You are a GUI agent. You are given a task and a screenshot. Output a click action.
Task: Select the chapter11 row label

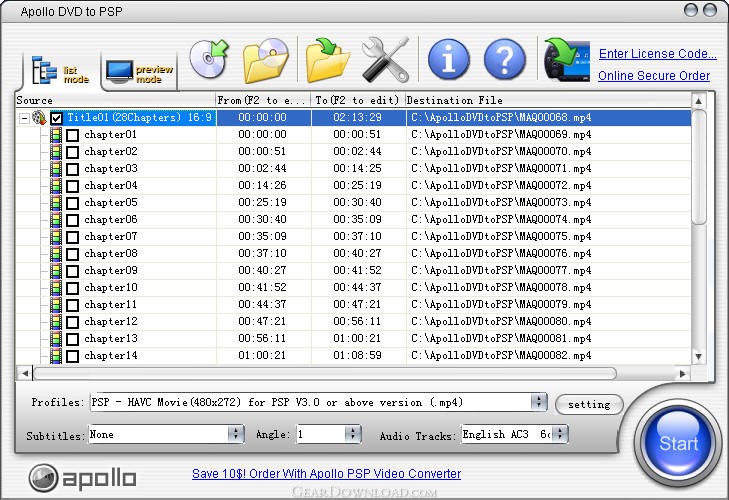(111, 305)
